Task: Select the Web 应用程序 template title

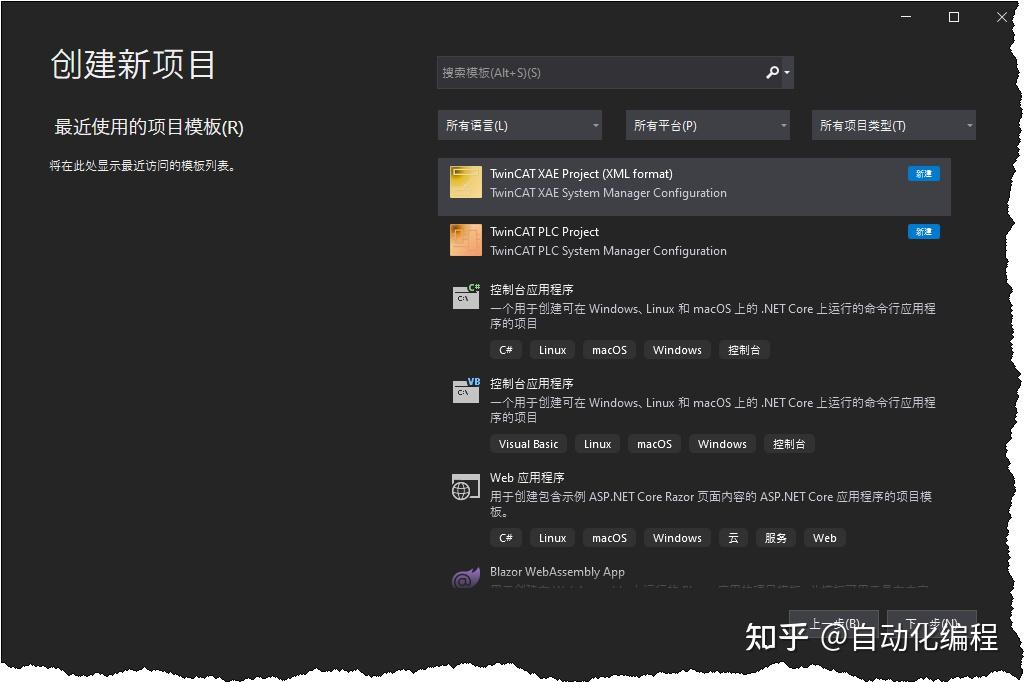Action: 527,478
